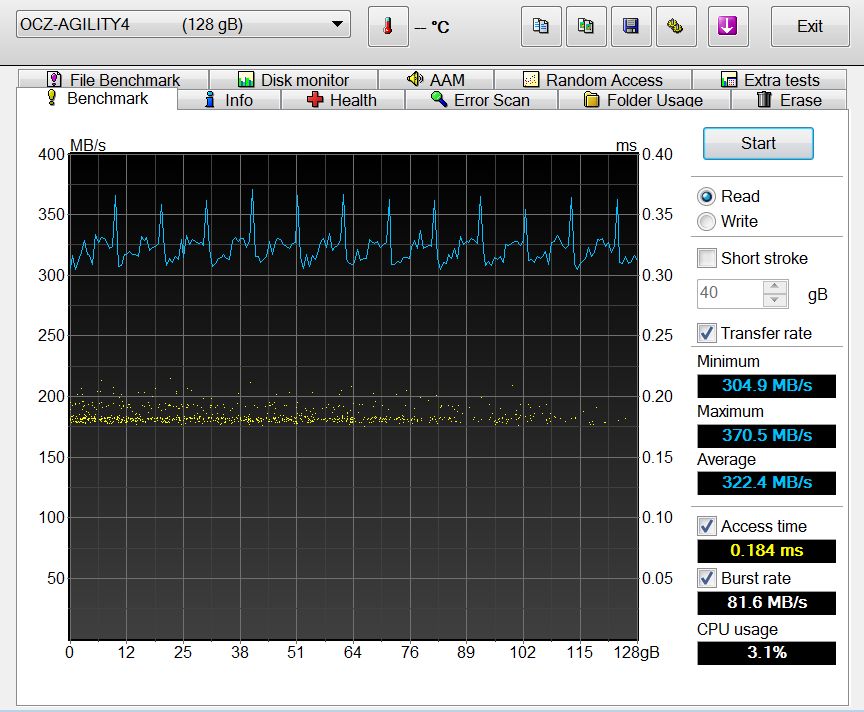Increase short stroke value with up arrow
The image size is (864, 712).
[x=775, y=287]
